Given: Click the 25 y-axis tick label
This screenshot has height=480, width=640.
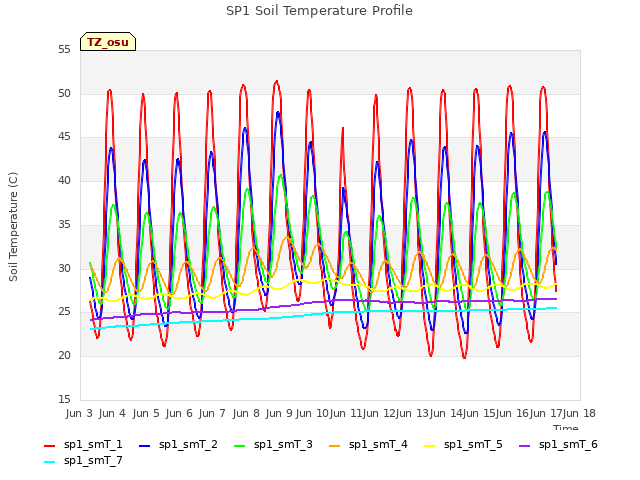Looking at the screenshot, I should tap(64, 312).
